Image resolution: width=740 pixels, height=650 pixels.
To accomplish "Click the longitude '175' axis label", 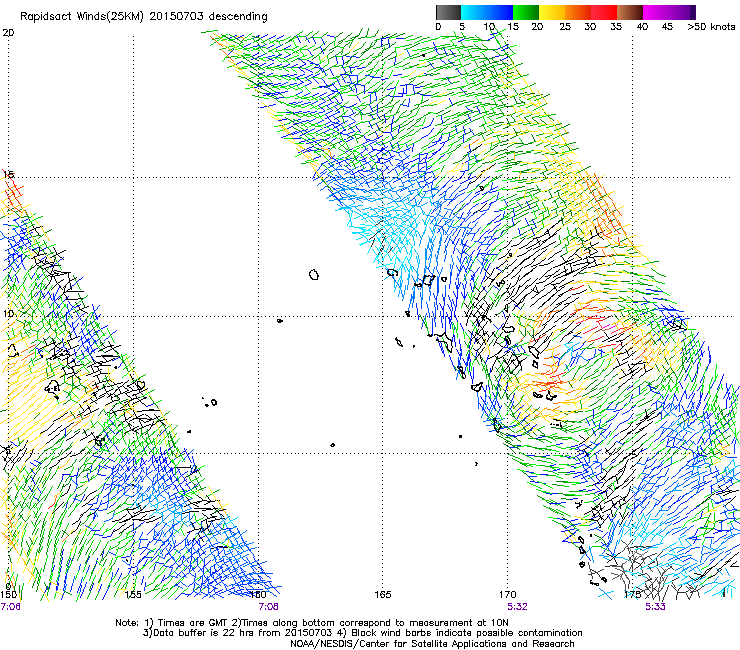I will click(632, 594).
